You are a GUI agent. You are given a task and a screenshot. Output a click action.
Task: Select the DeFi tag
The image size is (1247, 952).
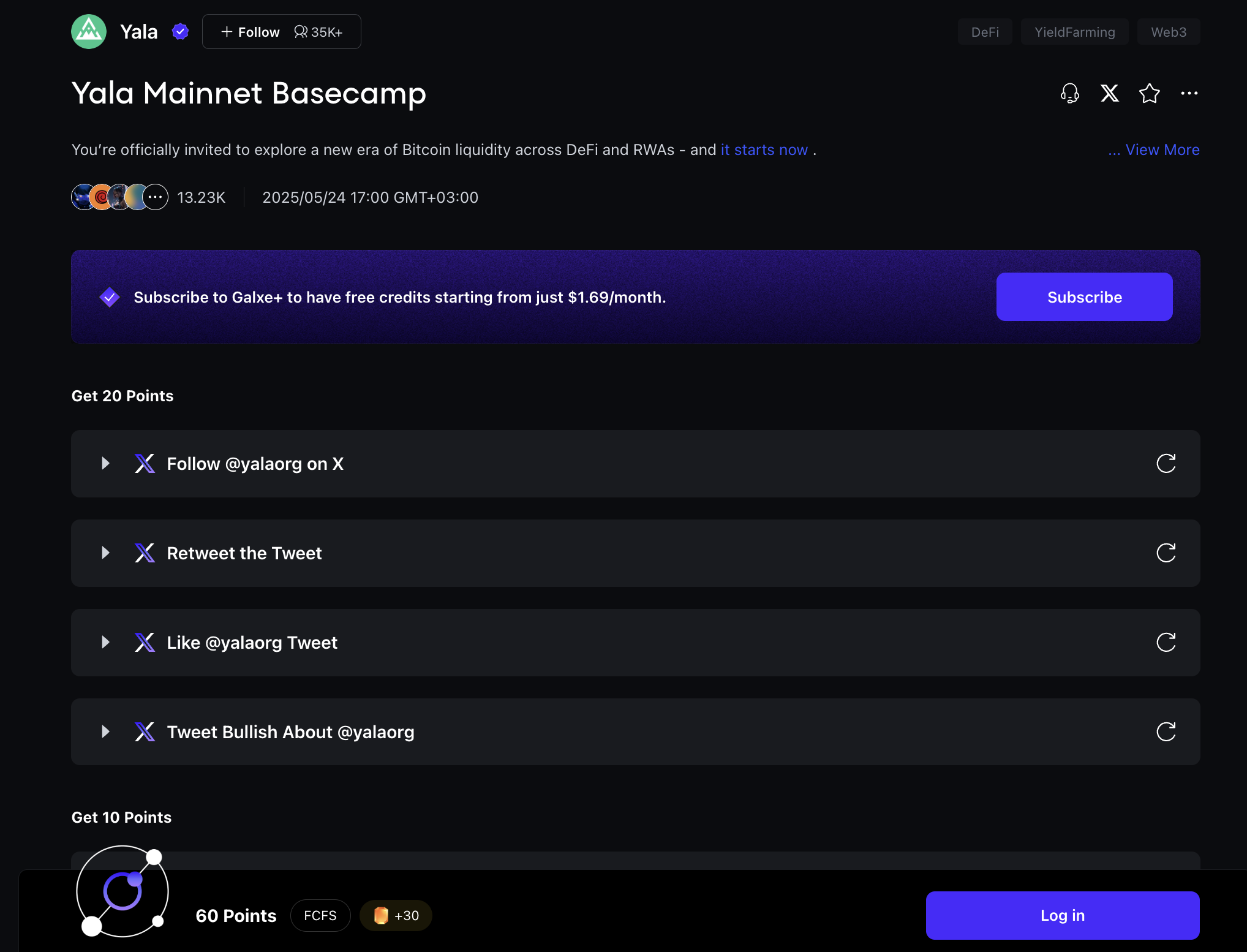[x=985, y=32]
